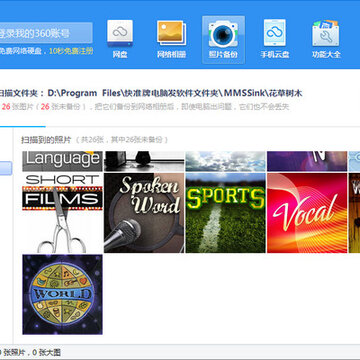The image size is (360, 360).
Task: Open the 网盘 cloud drive icon
Action: pyautogui.click(x=120, y=40)
